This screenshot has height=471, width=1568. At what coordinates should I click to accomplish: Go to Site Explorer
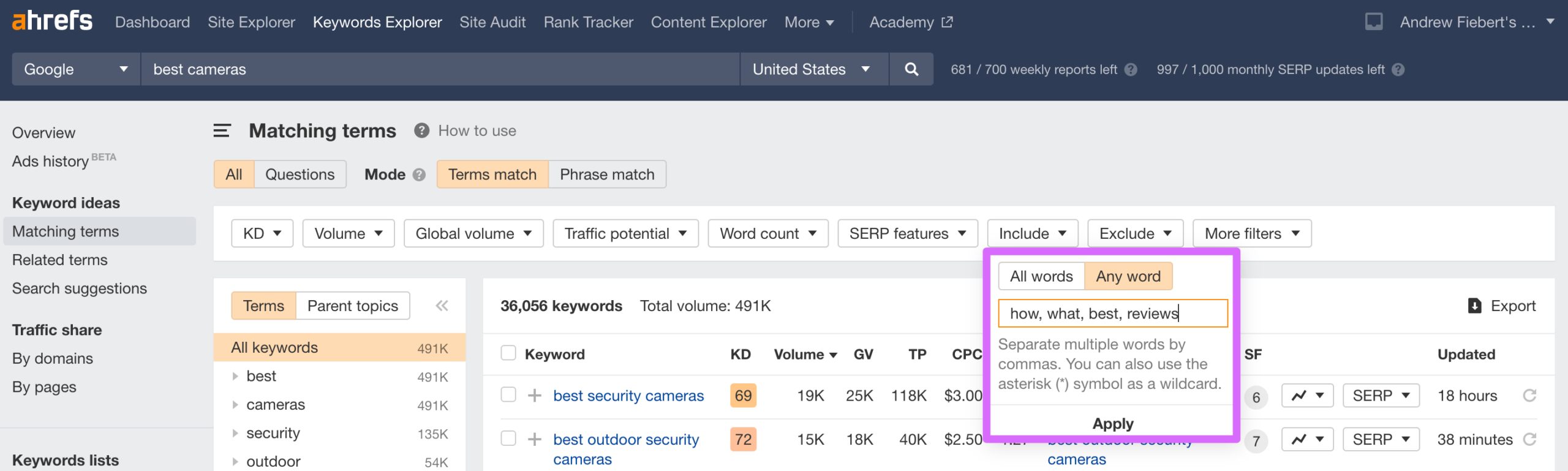coord(251,22)
